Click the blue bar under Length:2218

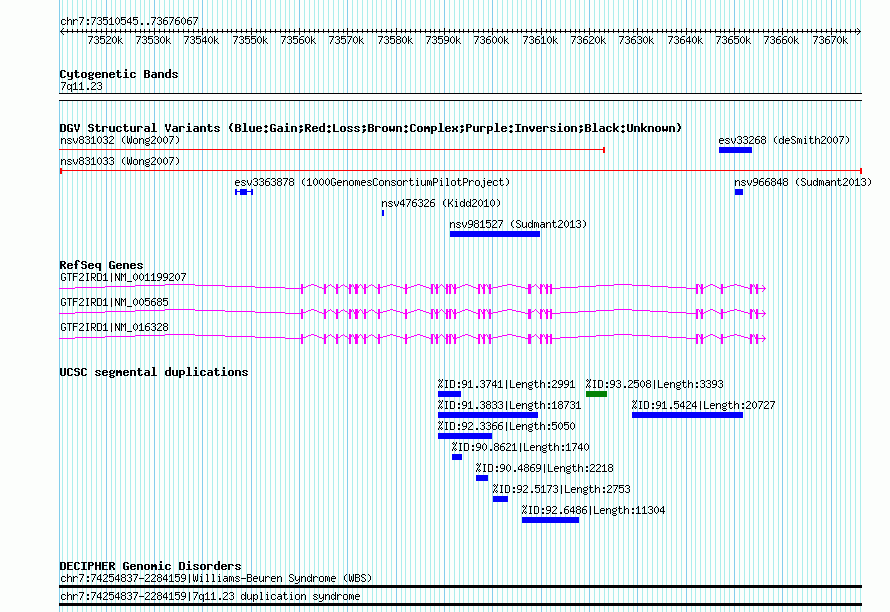482,478
